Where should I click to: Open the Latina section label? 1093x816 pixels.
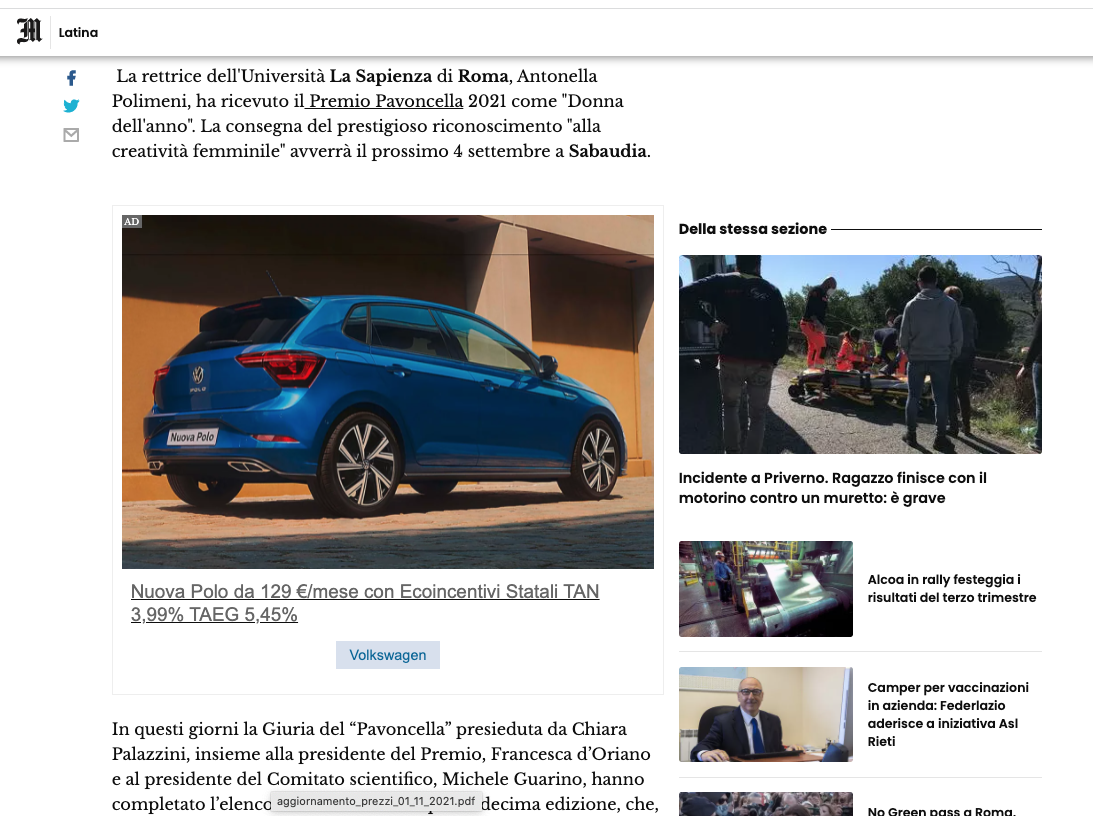click(78, 32)
